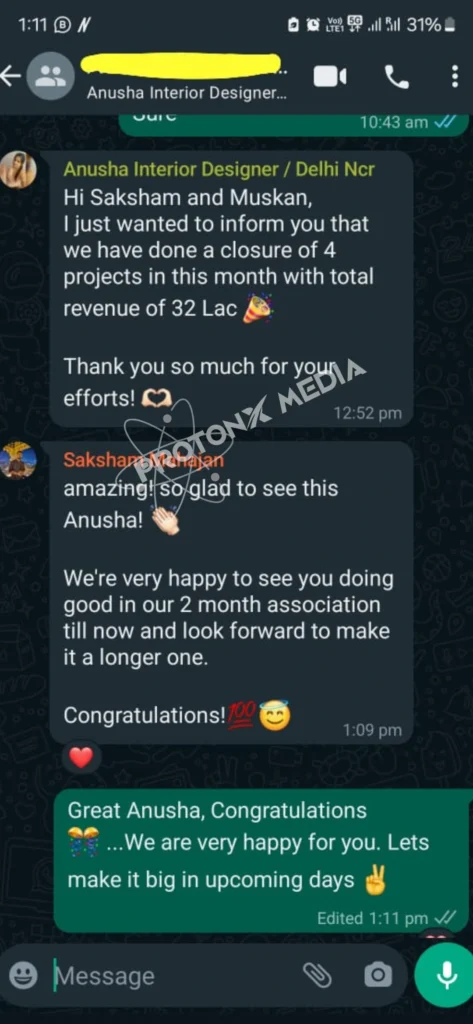Tap the 'Saksham Mahajan' sender name
The width and height of the screenshot is (473, 1024).
pyautogui.click(x=143, y=460)
